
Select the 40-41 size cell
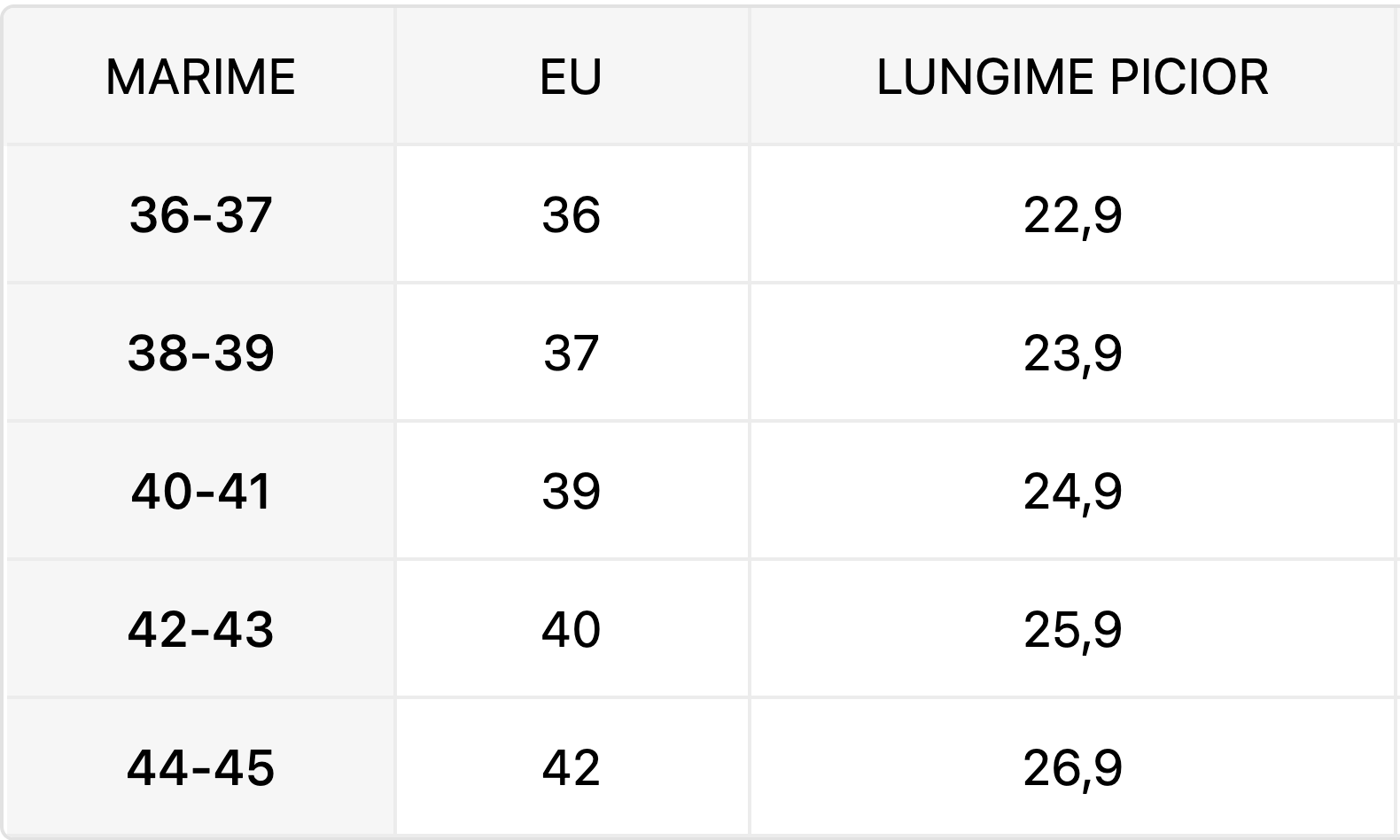click(200, 491)
